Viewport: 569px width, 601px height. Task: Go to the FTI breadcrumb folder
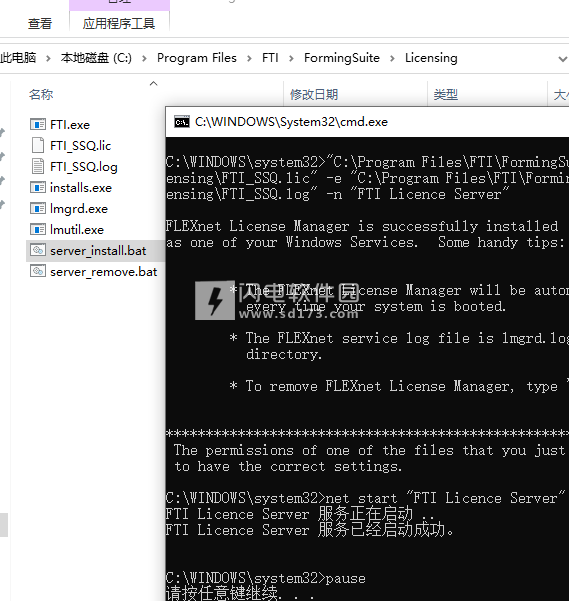(x=270, y=58)
